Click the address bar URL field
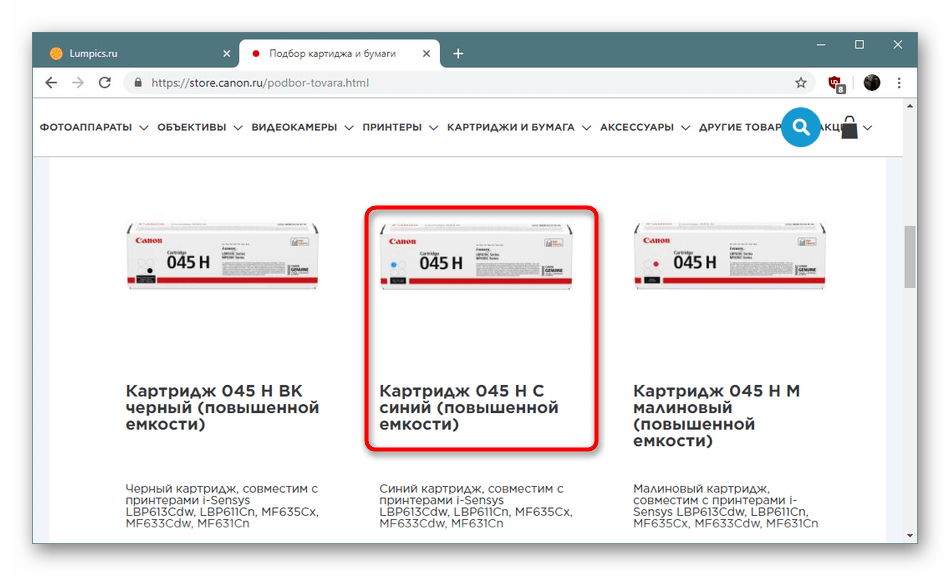This screenshot has height=576, width=950. coord(467,83)
